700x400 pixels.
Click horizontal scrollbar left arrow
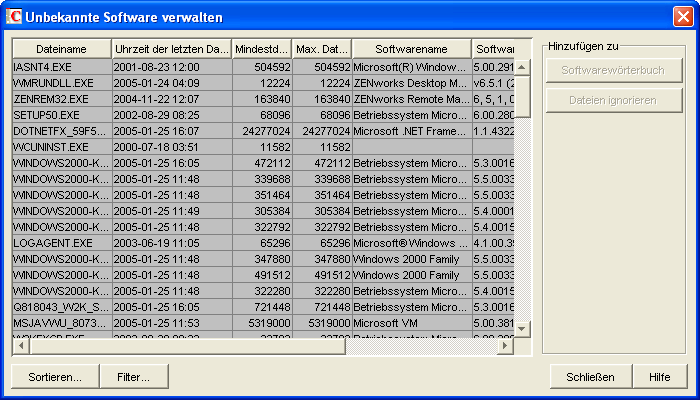tap(21, 346)
